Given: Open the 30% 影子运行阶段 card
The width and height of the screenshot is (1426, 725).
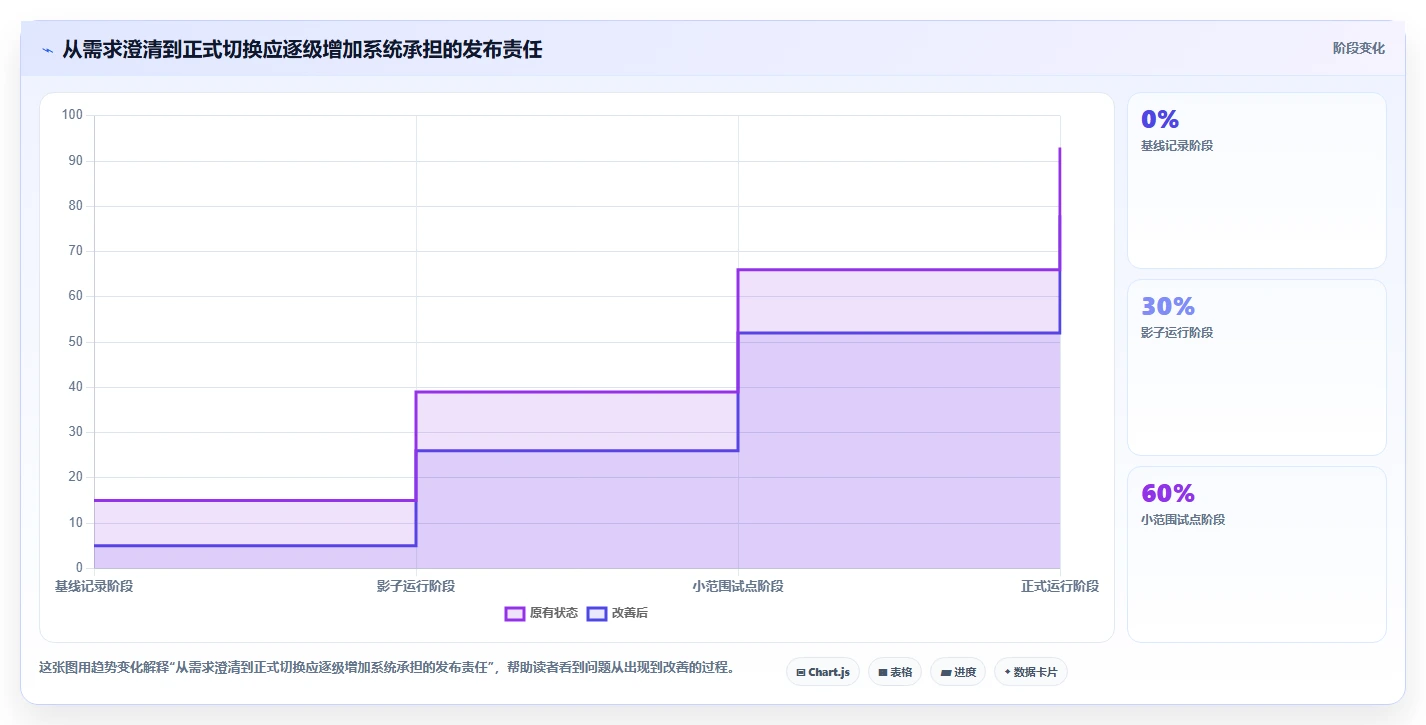Looking at the screenshot, I should [x=1256, y=367].
